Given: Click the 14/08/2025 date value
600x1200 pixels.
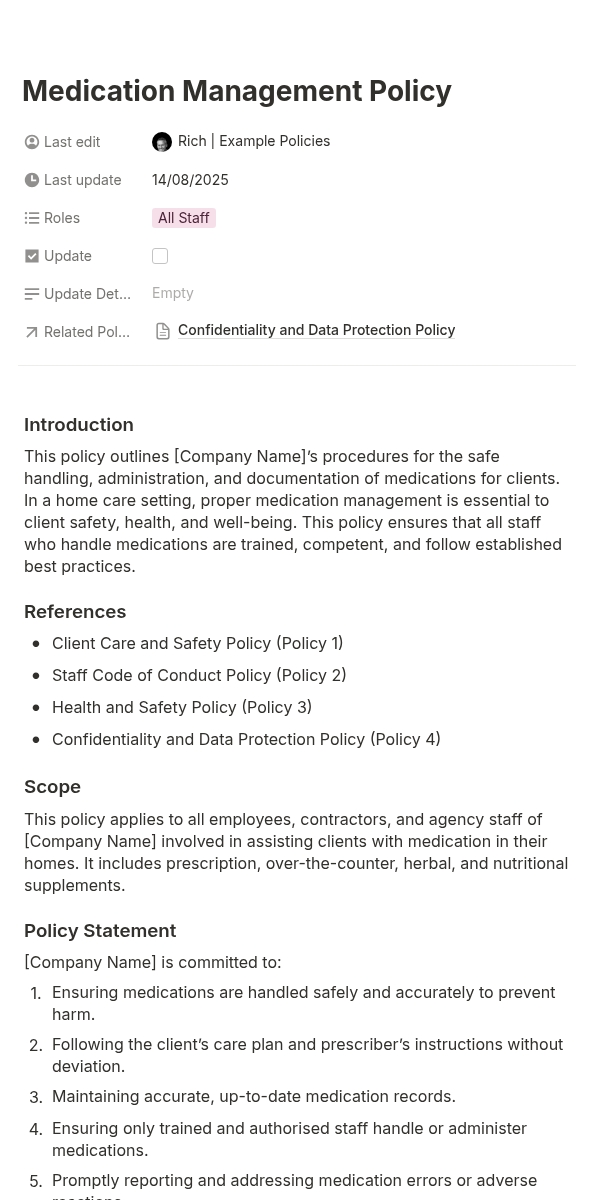Looking at the screenshot, I should pyautogui.click(x=190, y=180).
